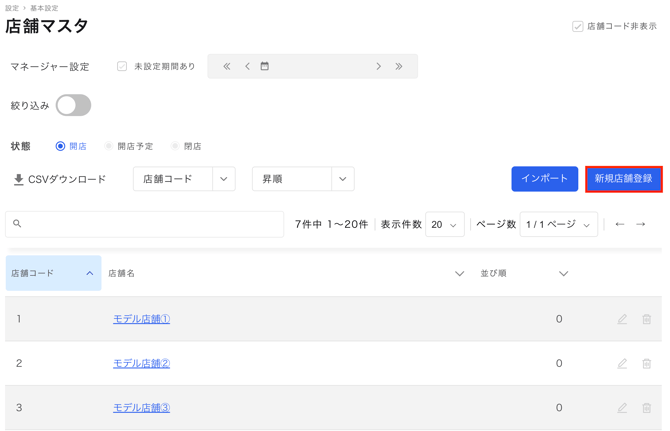Open the モデル店舗② link
This screenshot has height=431, width=670.
(x=141, y=364)
